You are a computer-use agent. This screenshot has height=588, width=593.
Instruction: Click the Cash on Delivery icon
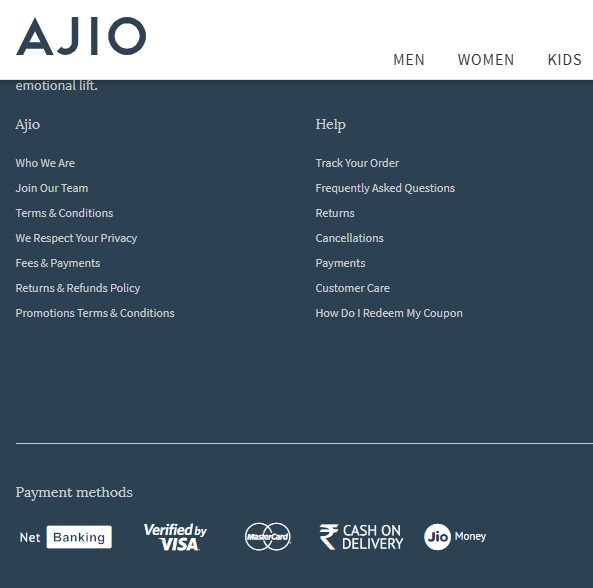(x=361, y=537)
